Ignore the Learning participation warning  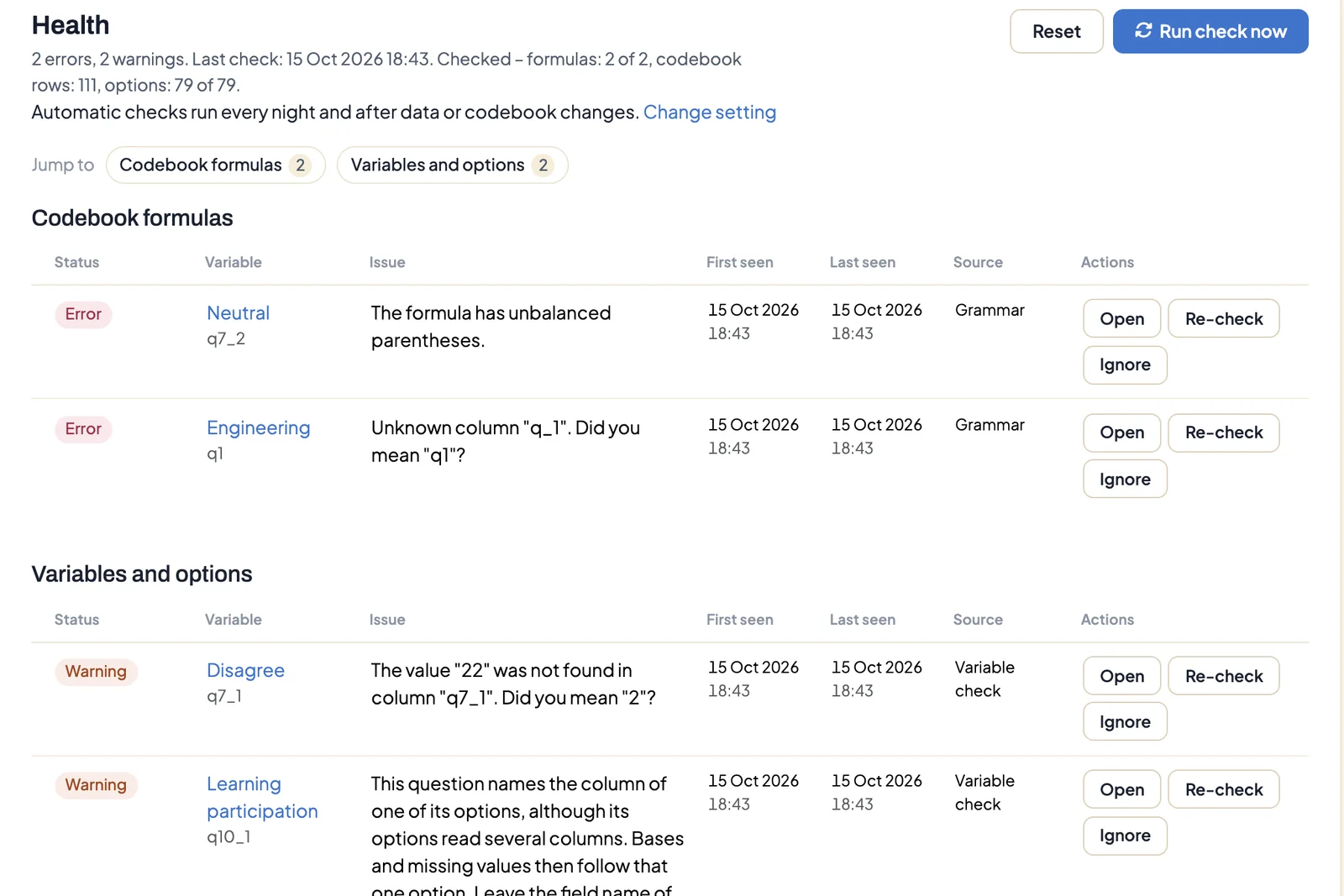(1125, 836)
